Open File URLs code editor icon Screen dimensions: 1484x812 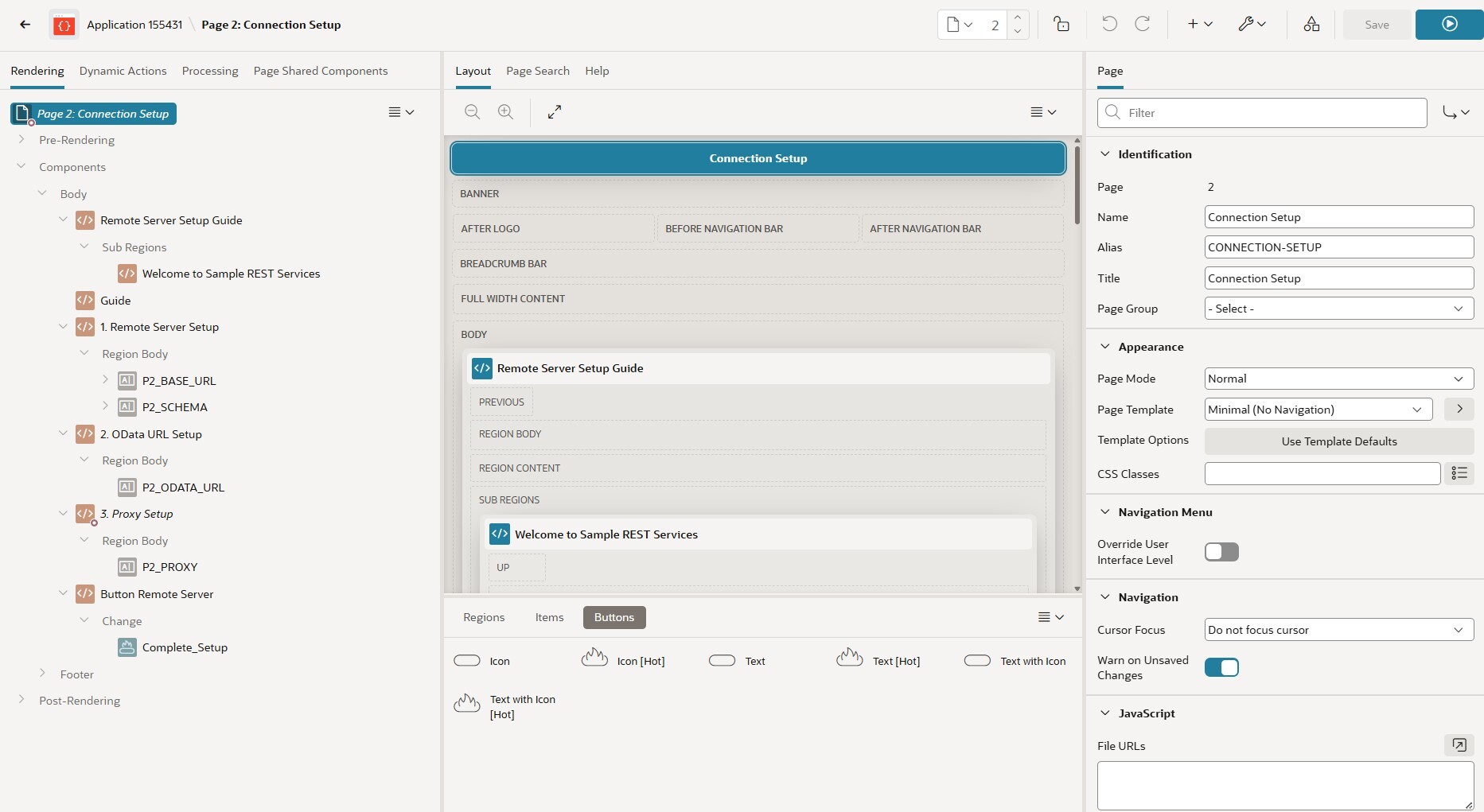[1459, 744]
